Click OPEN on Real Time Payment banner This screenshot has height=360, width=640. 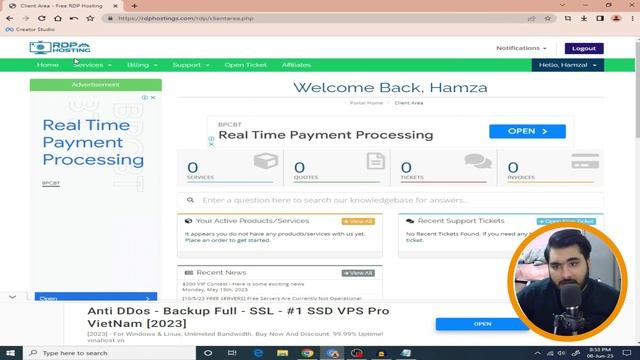point(527,131)
